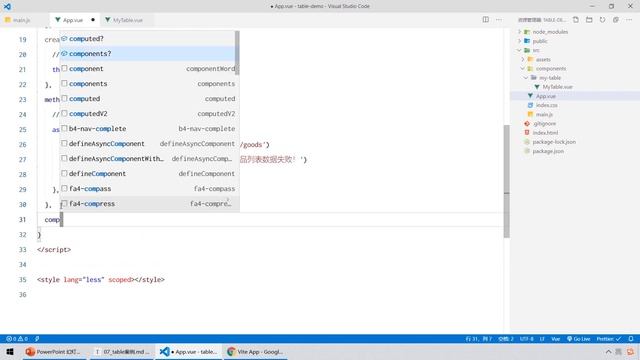The height and width of the screenshot is (360, 640).
Task: Open explorer panel more actions ellipsis
Action: click(629, 20)
